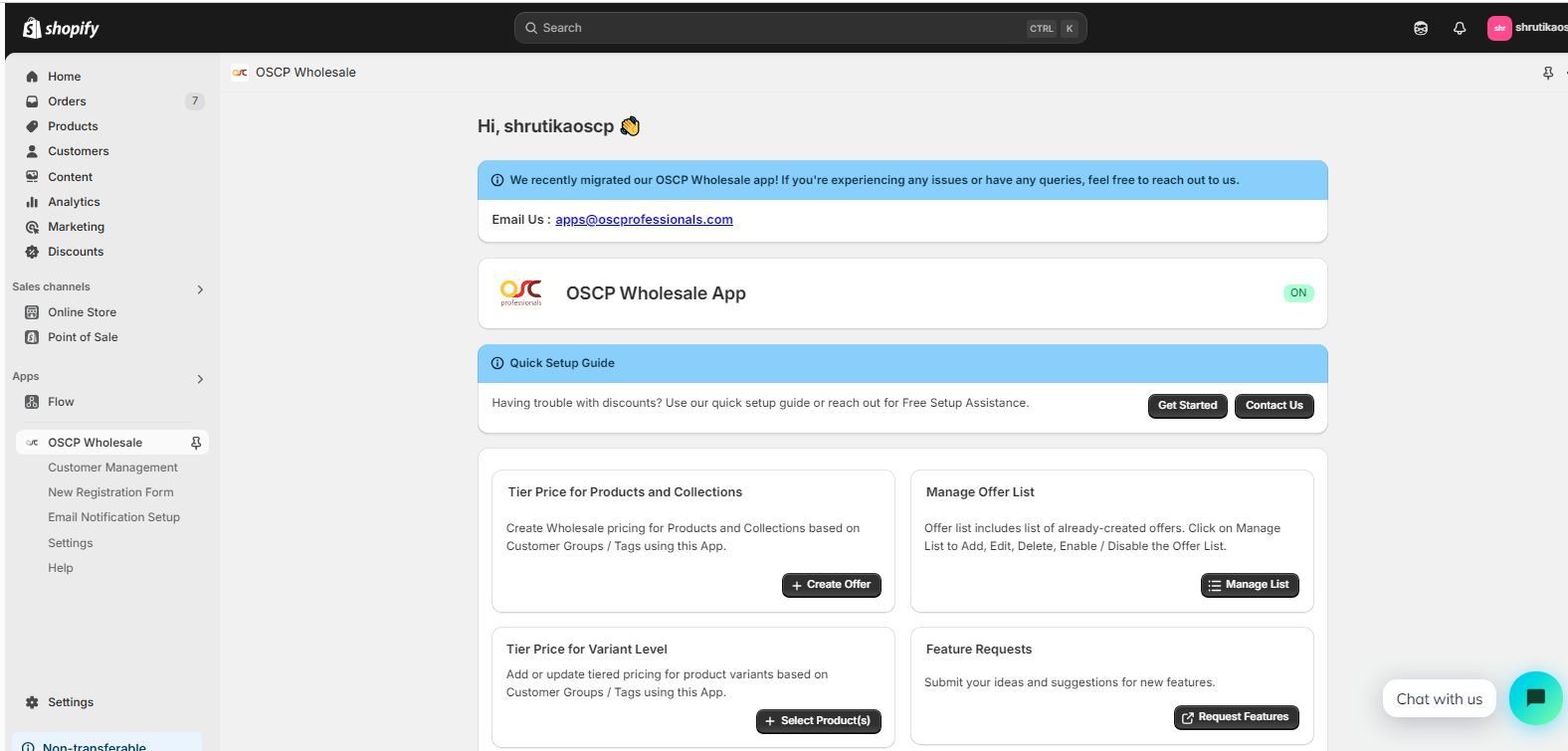This screenshot has height=751, width=1568.
Task: Click the Manage Offer List heading
Action: click(x=980, y=492)
